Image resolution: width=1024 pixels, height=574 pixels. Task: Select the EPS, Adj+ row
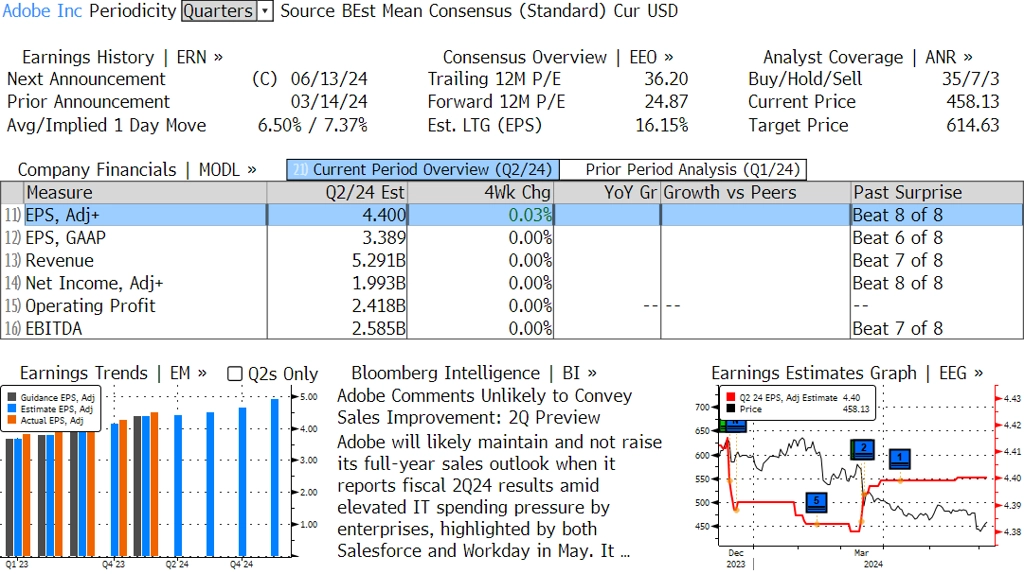[512, 215]
